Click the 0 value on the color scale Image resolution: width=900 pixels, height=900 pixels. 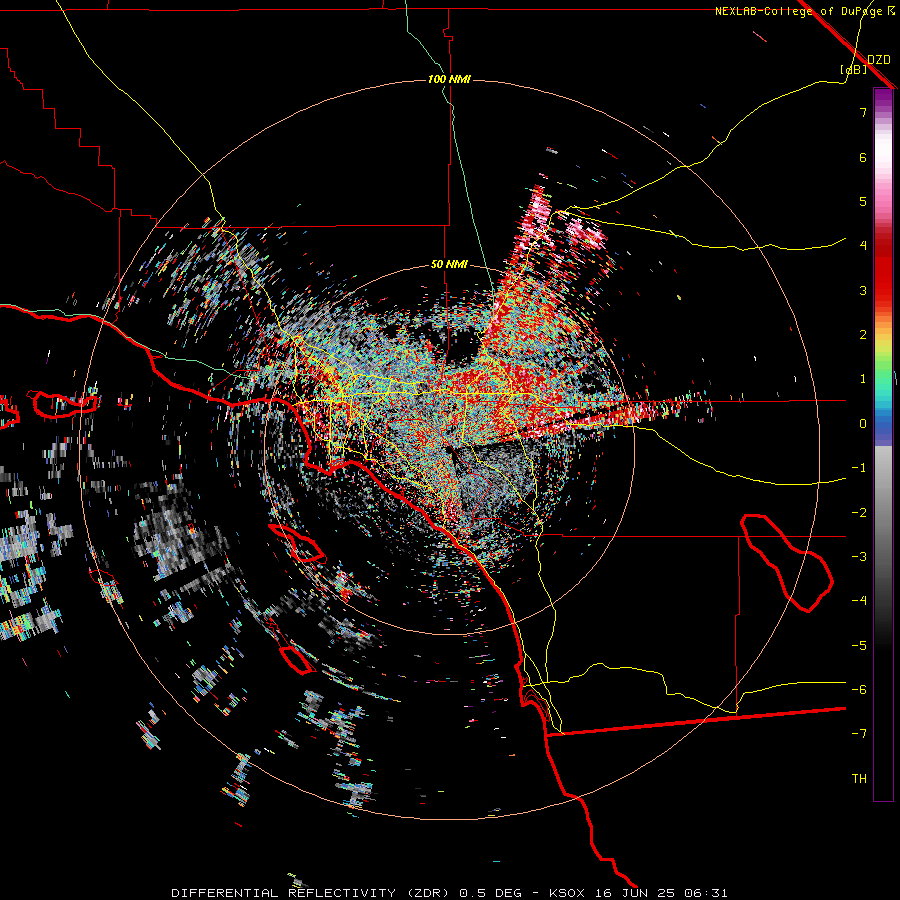point(863,424)
